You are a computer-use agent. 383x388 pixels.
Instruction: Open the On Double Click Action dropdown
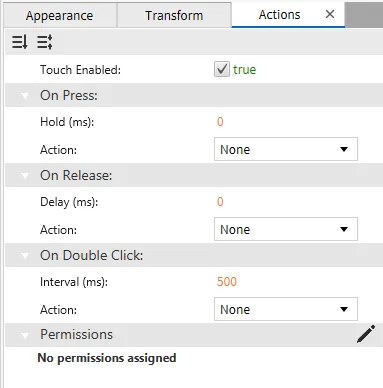coord(286,309)
